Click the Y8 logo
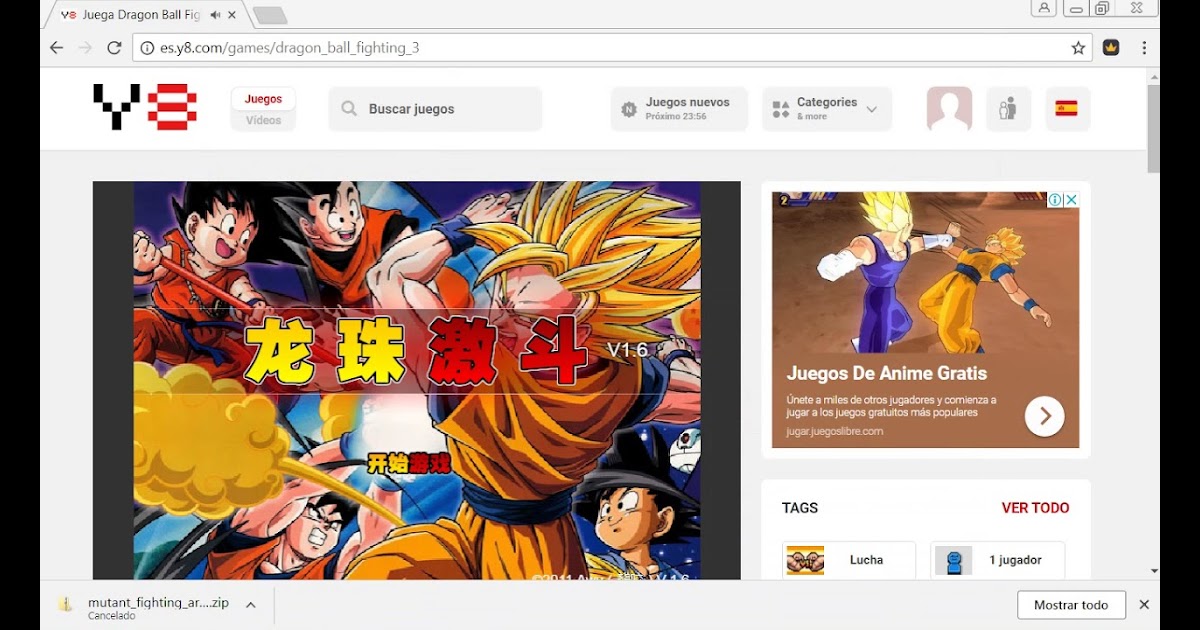 (x=145, y=107)
